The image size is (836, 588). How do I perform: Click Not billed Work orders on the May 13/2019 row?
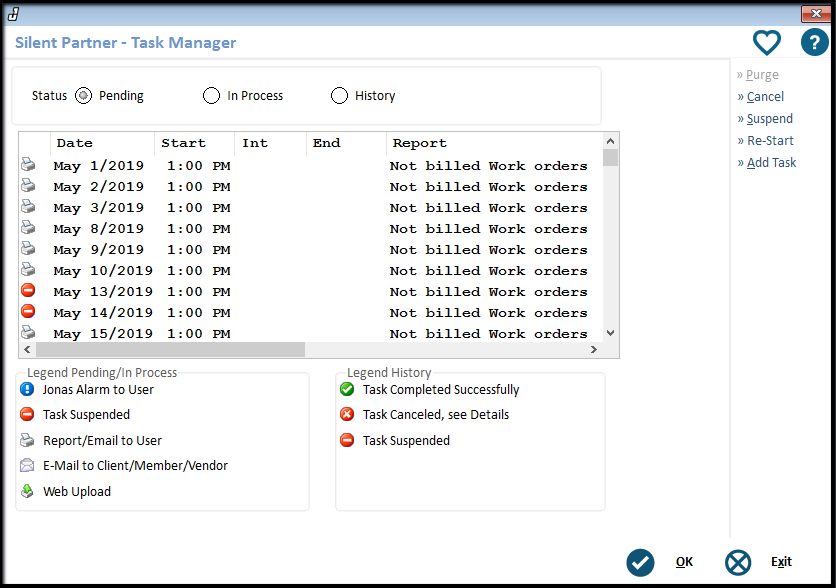point(488,292)
